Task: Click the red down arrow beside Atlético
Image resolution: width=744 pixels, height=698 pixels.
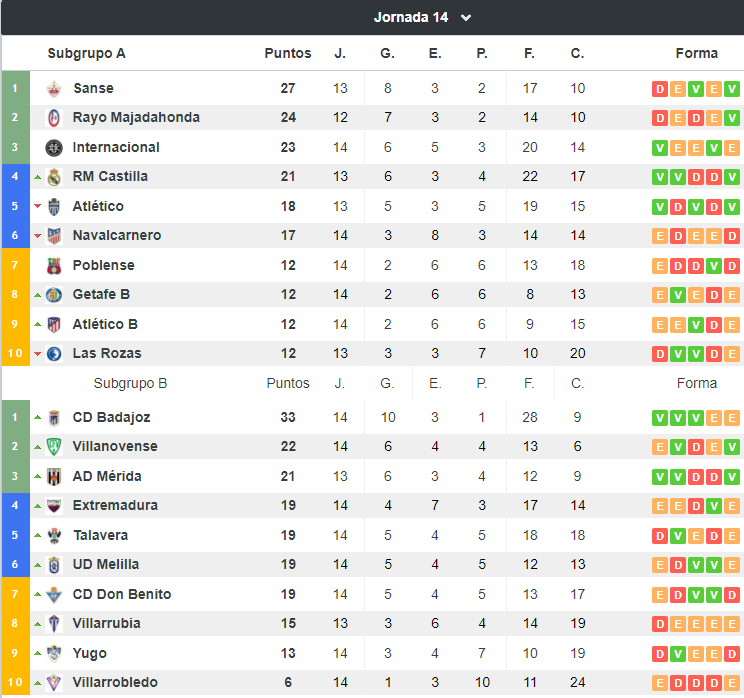Action: (38, 206)
